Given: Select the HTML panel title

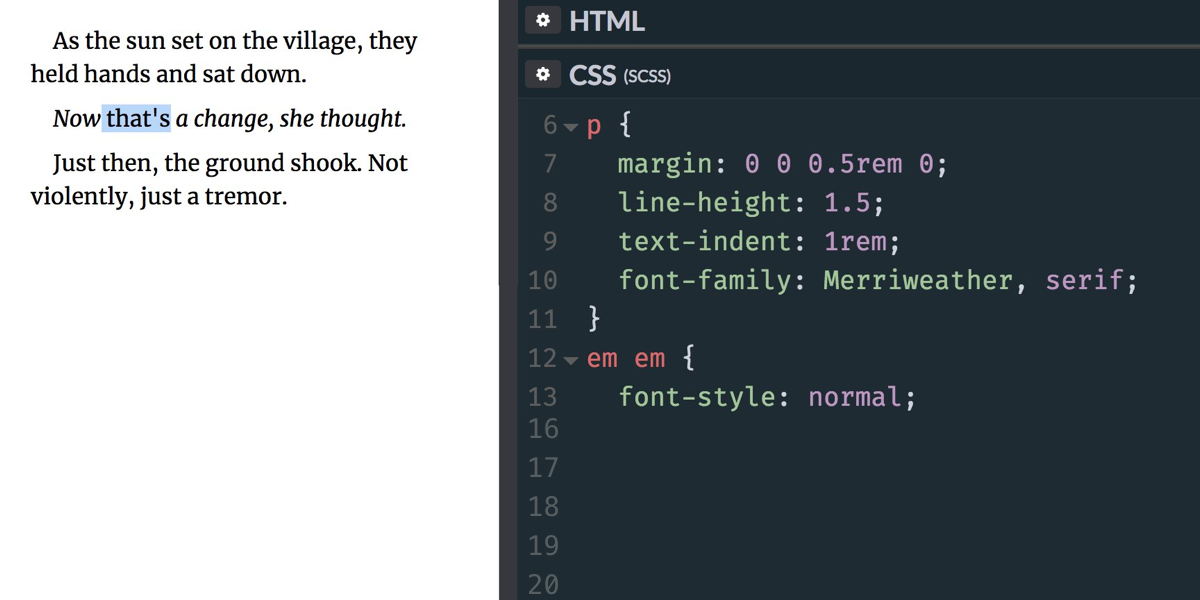Looking at the screenshot, I should pos(607,21).
